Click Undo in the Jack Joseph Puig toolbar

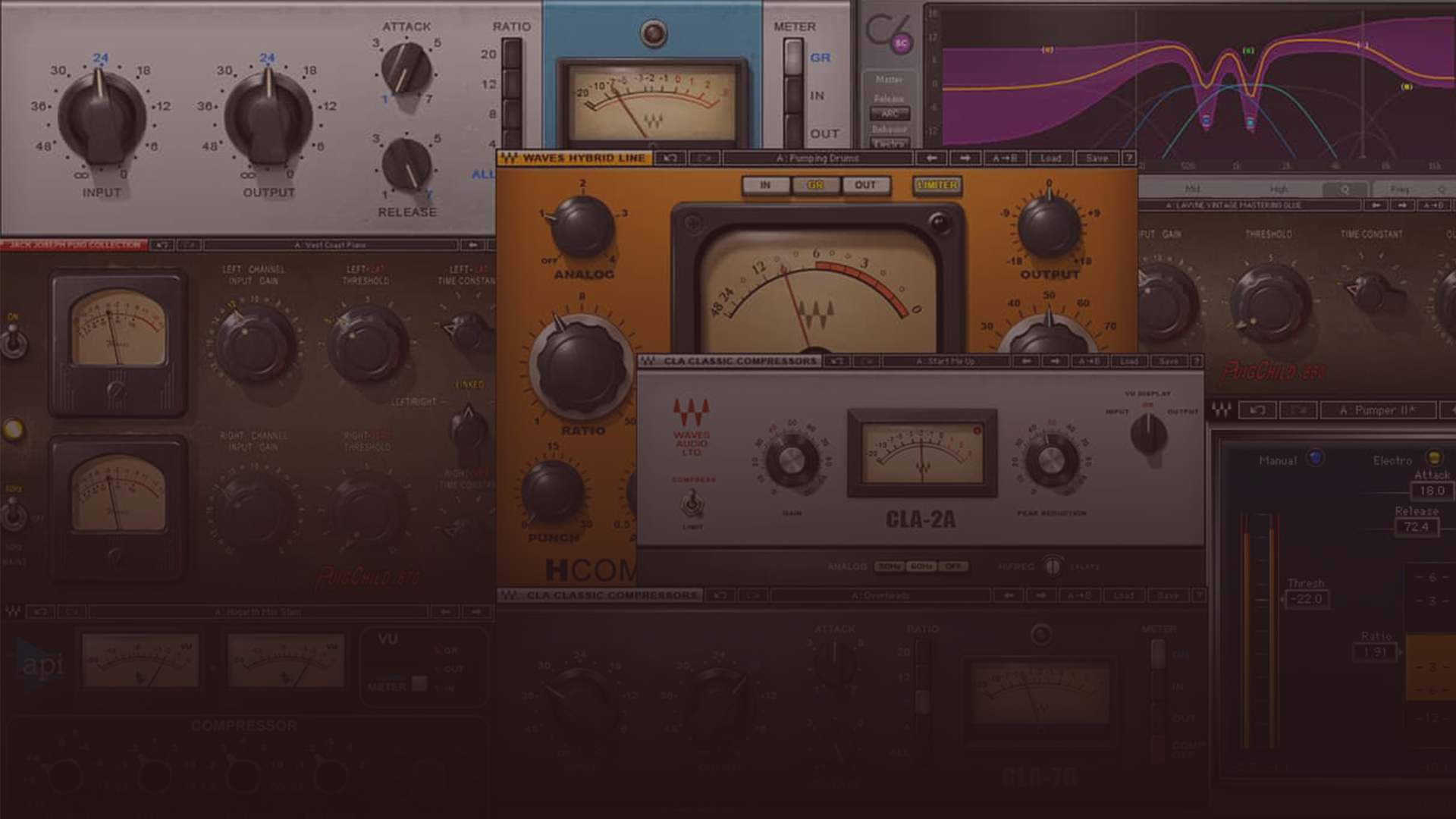pyautogui.click(x=162, y=245)
